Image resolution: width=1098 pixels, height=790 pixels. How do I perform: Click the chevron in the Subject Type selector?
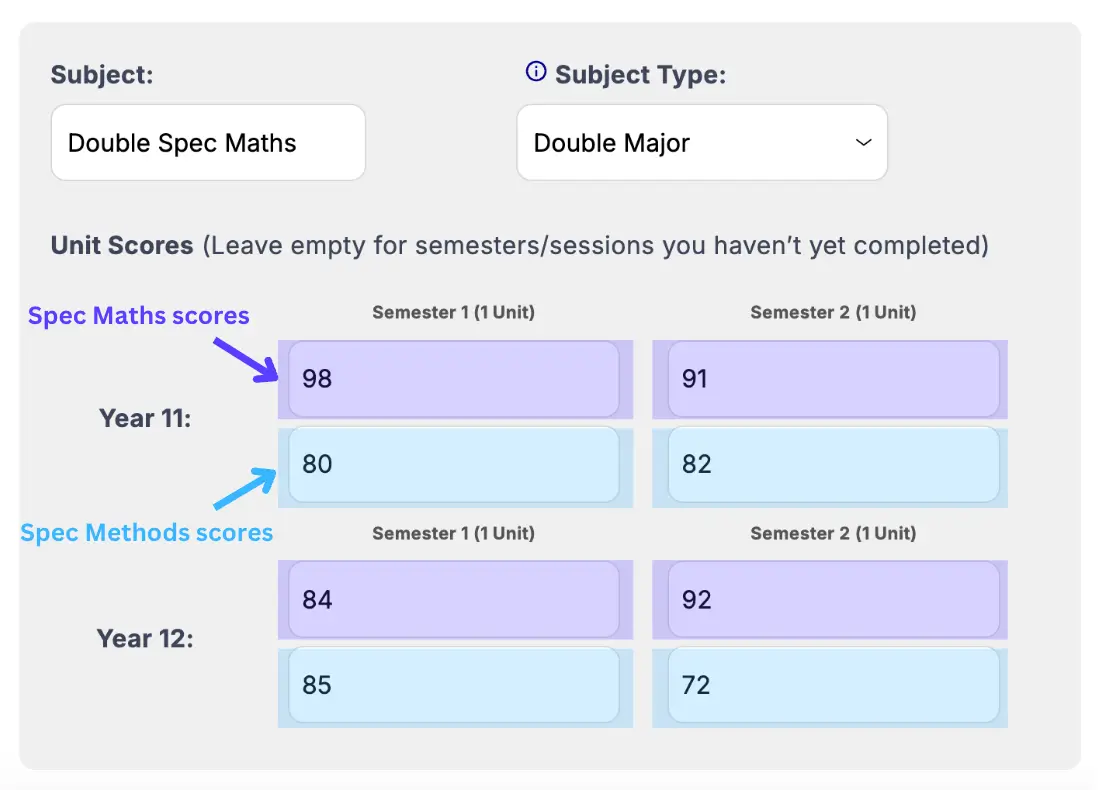click(x=863, y=143)
